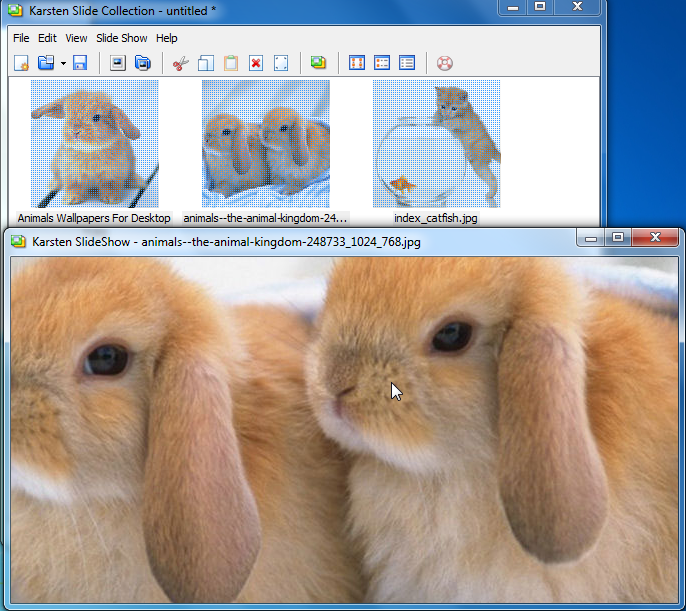
Task: Select the index_catfish.jpg thumbnail
Action: 436,143
